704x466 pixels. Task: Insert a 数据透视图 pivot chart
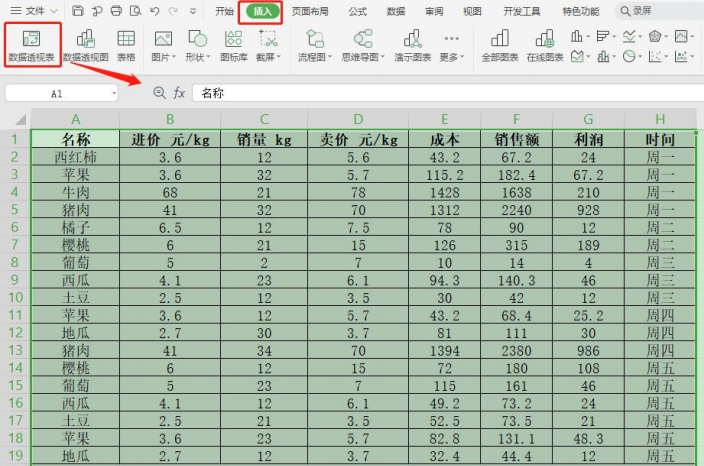pos(86,45)
